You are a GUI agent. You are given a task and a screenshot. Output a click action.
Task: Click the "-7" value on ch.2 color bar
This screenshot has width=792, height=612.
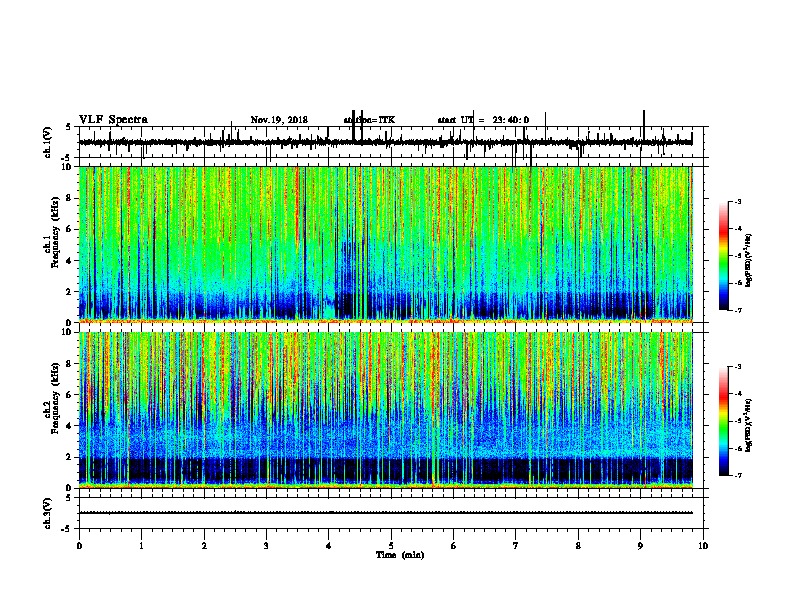[x=737, y=475]
